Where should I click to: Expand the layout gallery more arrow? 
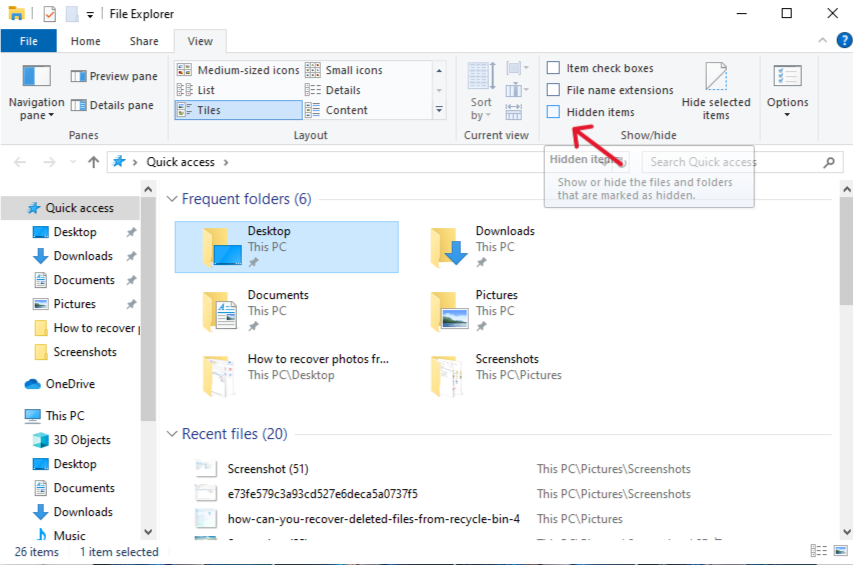(x=439, y=110)
